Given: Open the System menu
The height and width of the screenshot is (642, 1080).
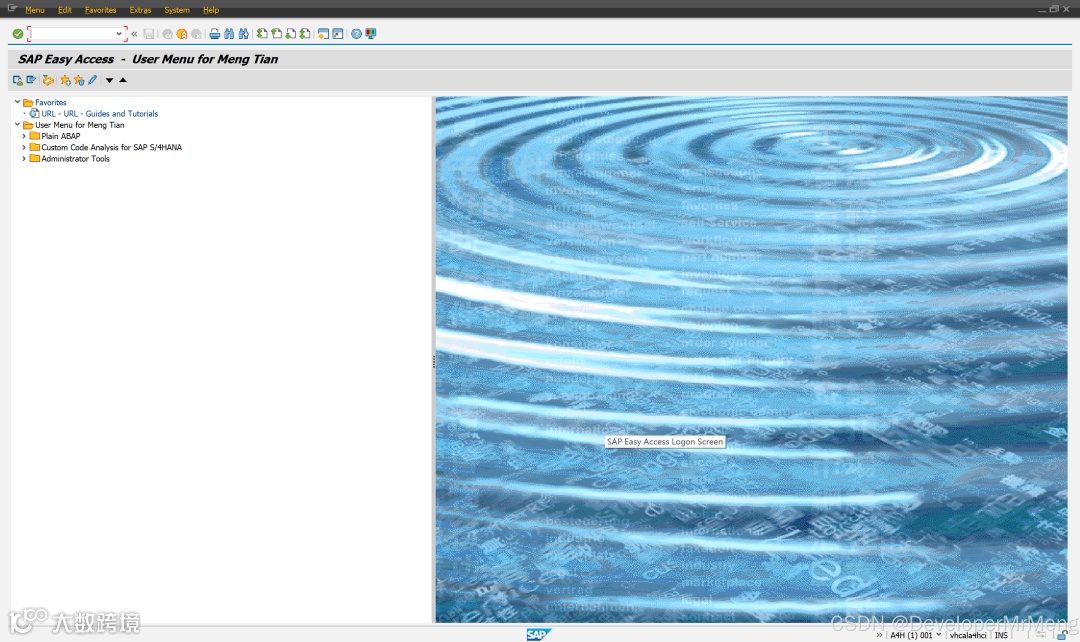Looking at the screenshot, I should click(176, 10).
